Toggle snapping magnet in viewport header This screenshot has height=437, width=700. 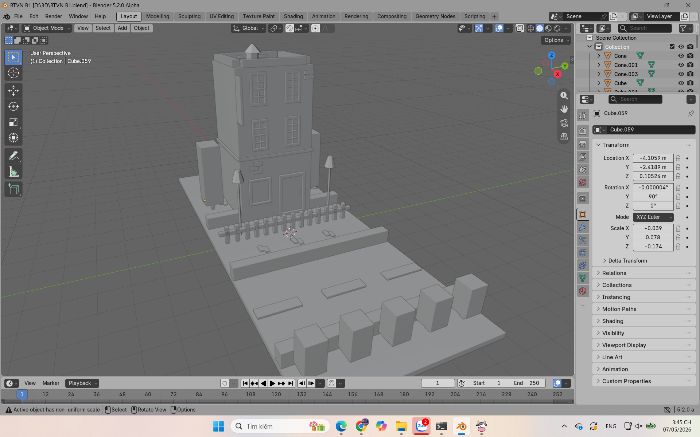[x=289, y=28]
